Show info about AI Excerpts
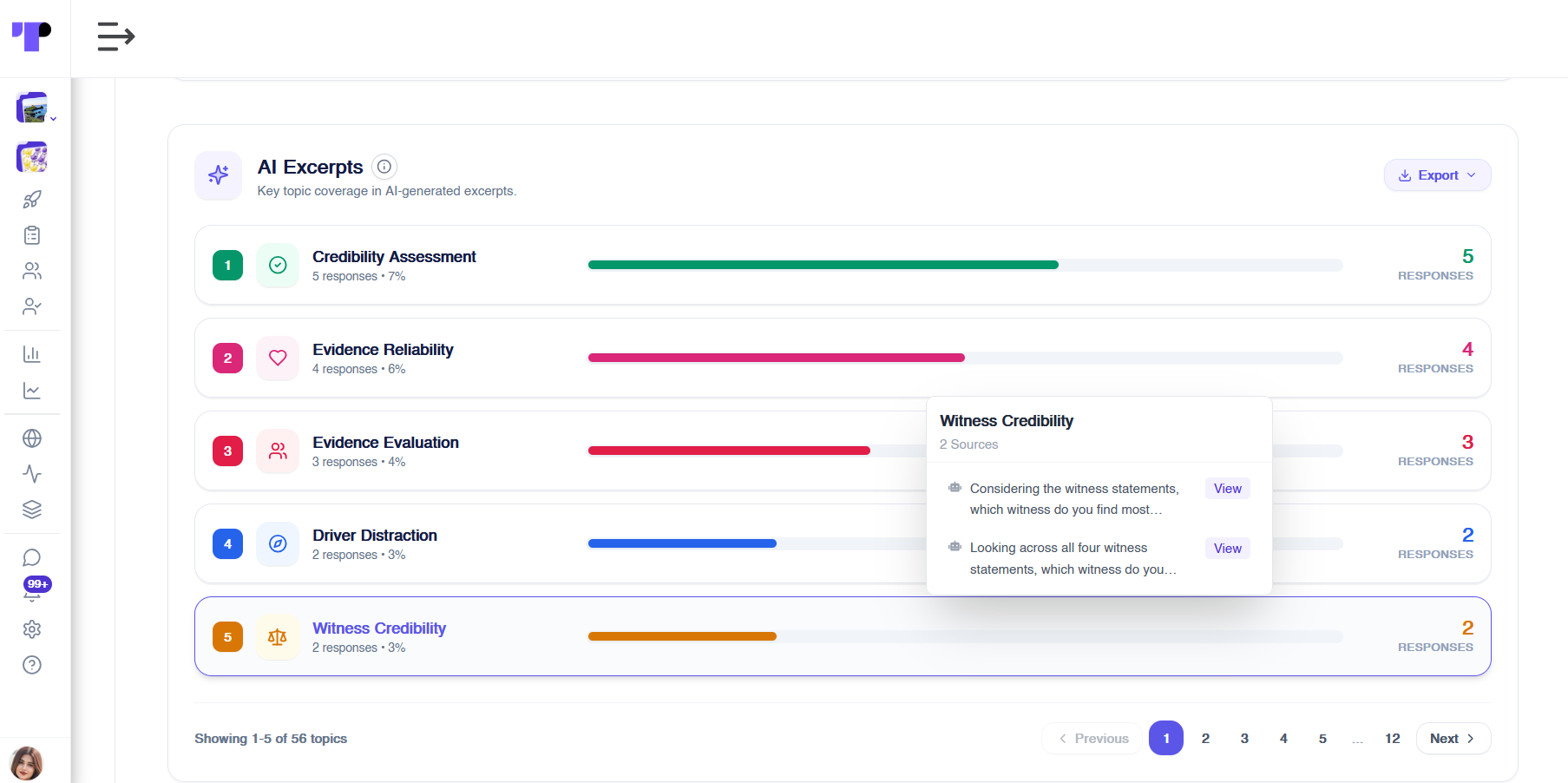 pyautogui.click(x=384, y=166)
